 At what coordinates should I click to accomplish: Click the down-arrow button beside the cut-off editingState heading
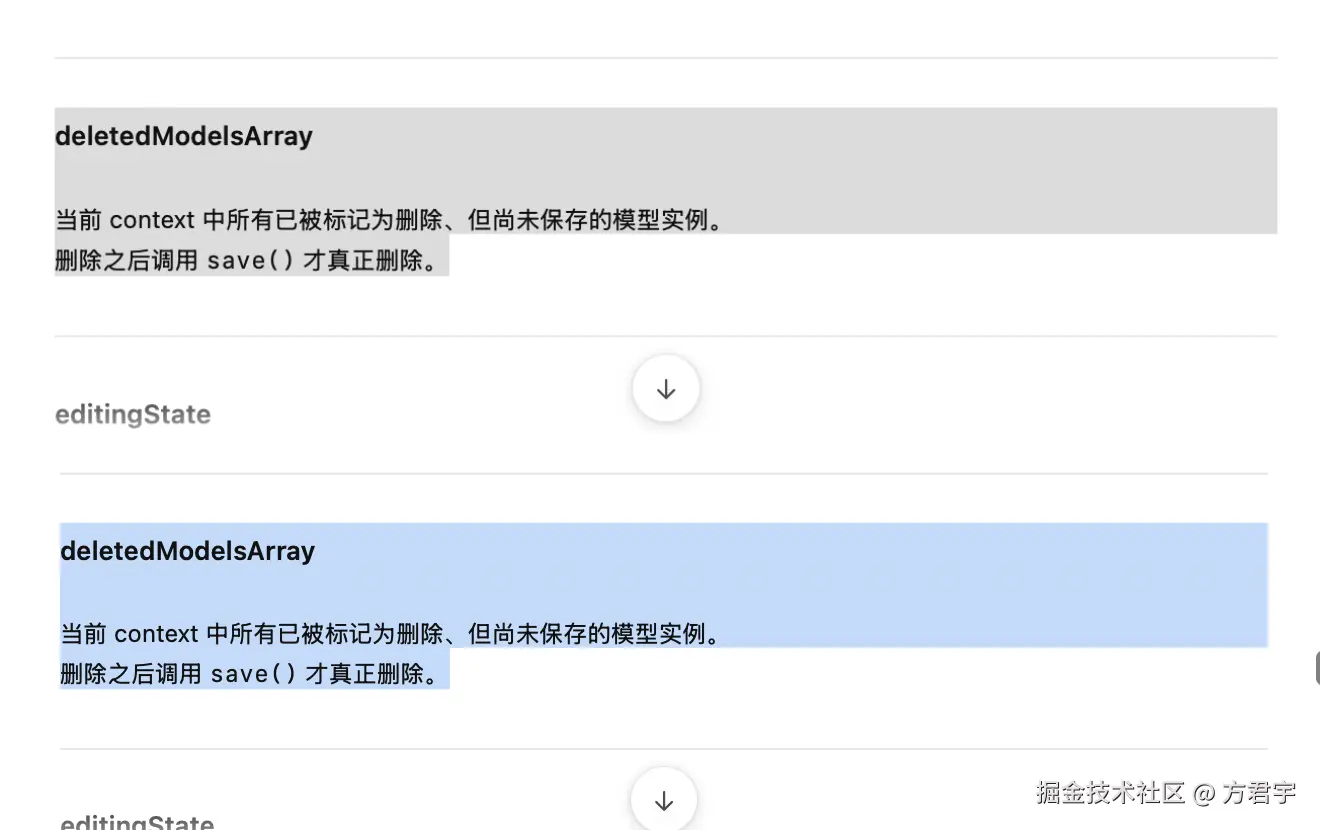coord(663,800)
